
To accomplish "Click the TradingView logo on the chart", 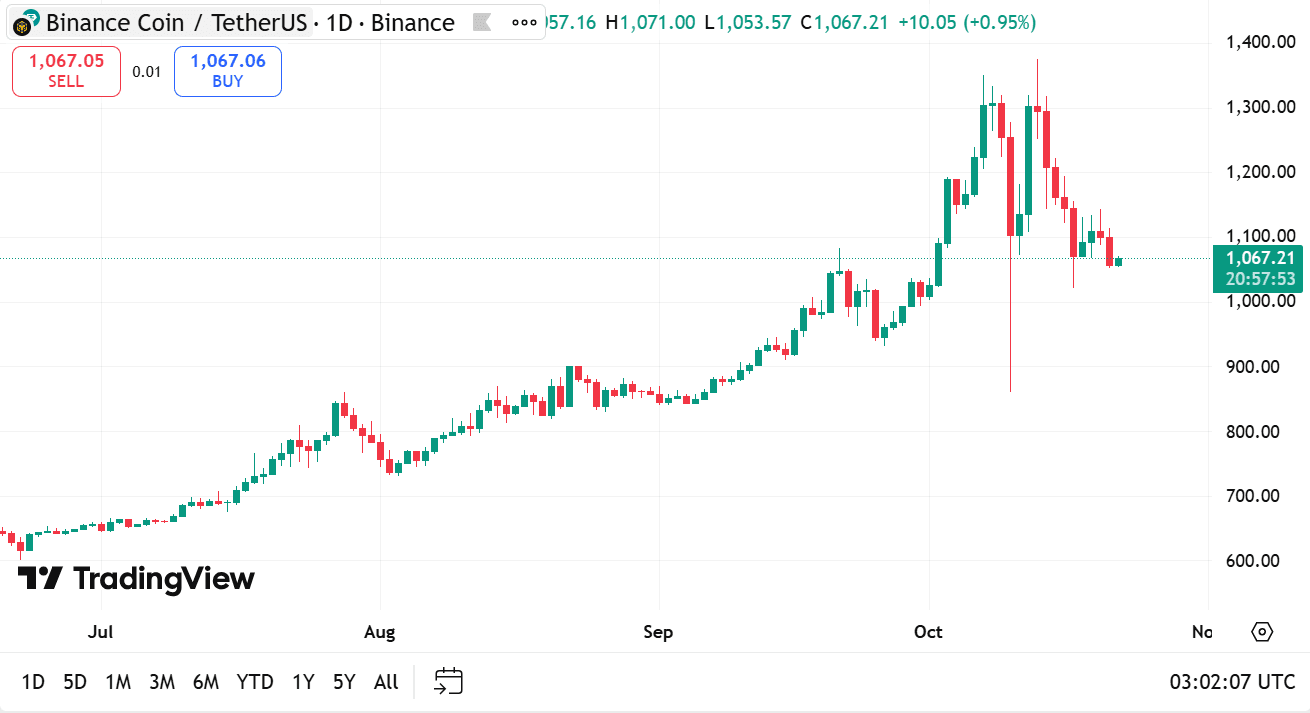I will point(137,578).
